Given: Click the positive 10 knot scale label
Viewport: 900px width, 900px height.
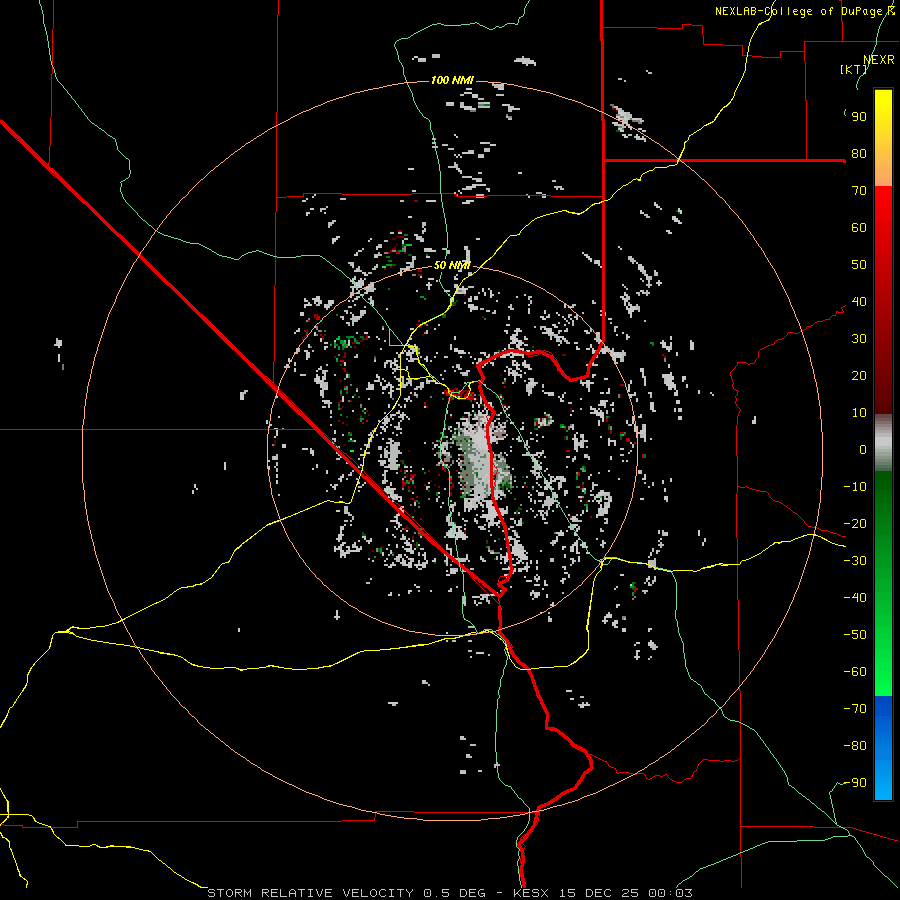Looking at the screenshot, I should [x=859, y=413].
